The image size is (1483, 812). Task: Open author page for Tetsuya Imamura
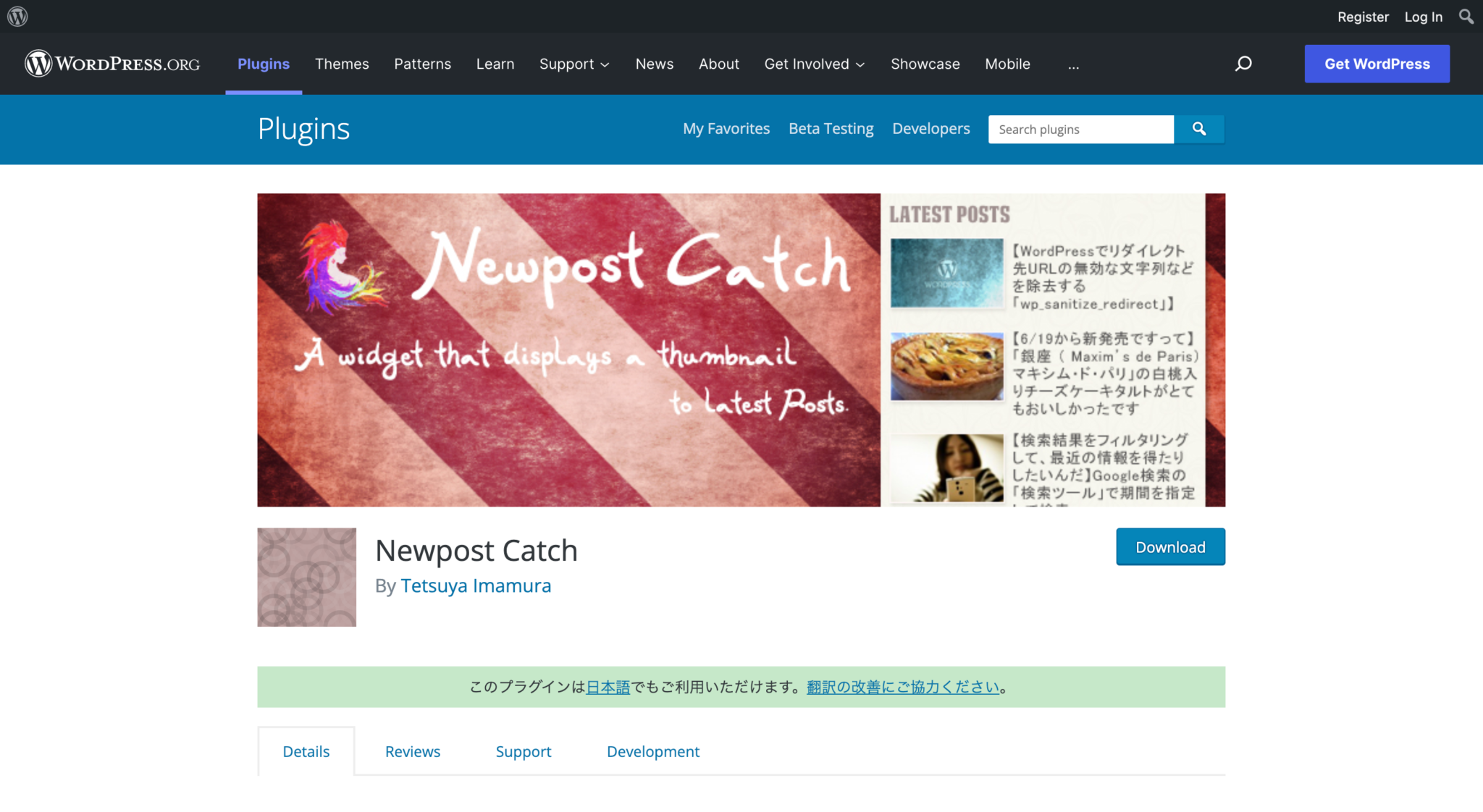pos(476,585)
